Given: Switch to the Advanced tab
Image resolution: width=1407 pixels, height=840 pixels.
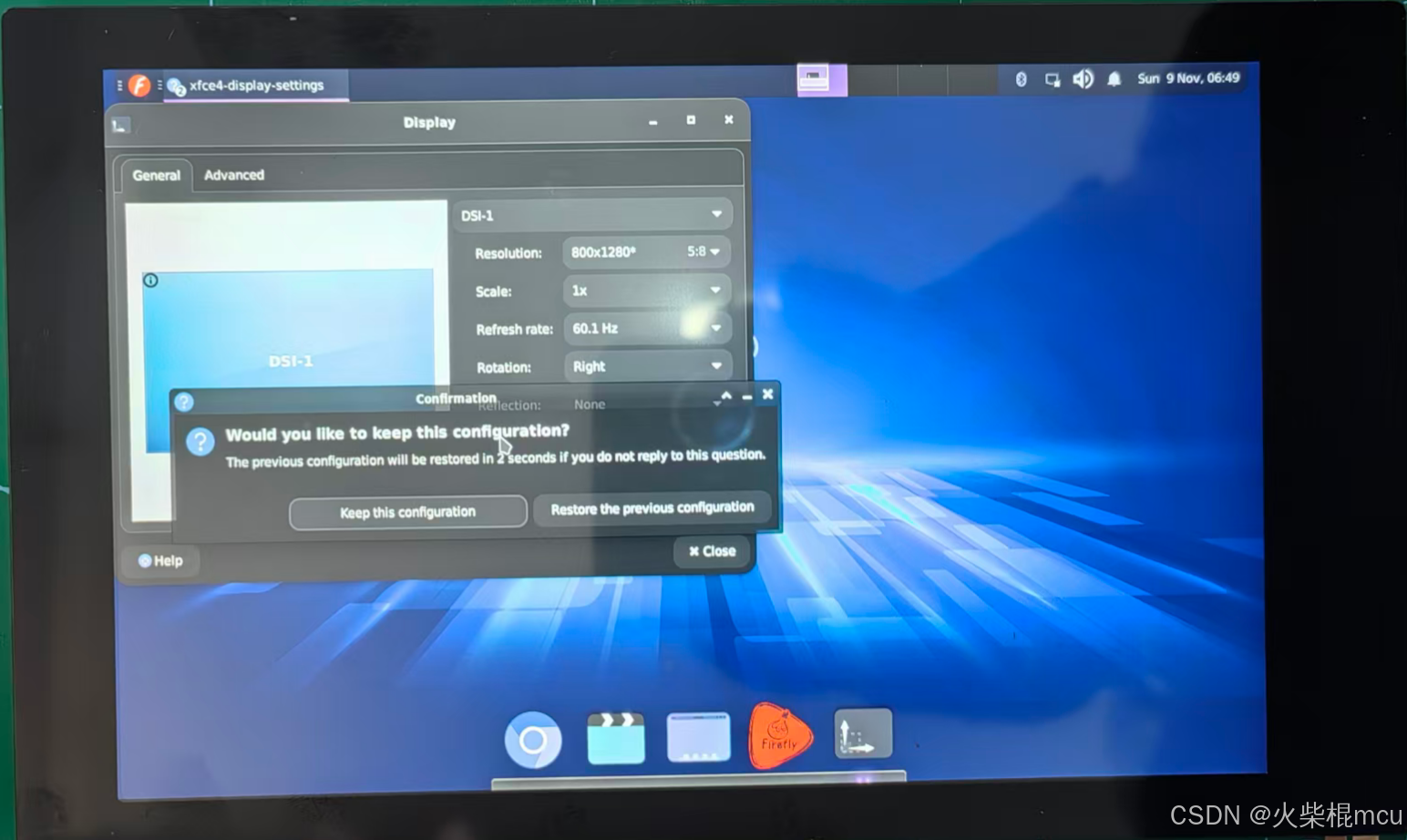Looking at the screenshot, I should pyautogui.click(x=234, y=175).
